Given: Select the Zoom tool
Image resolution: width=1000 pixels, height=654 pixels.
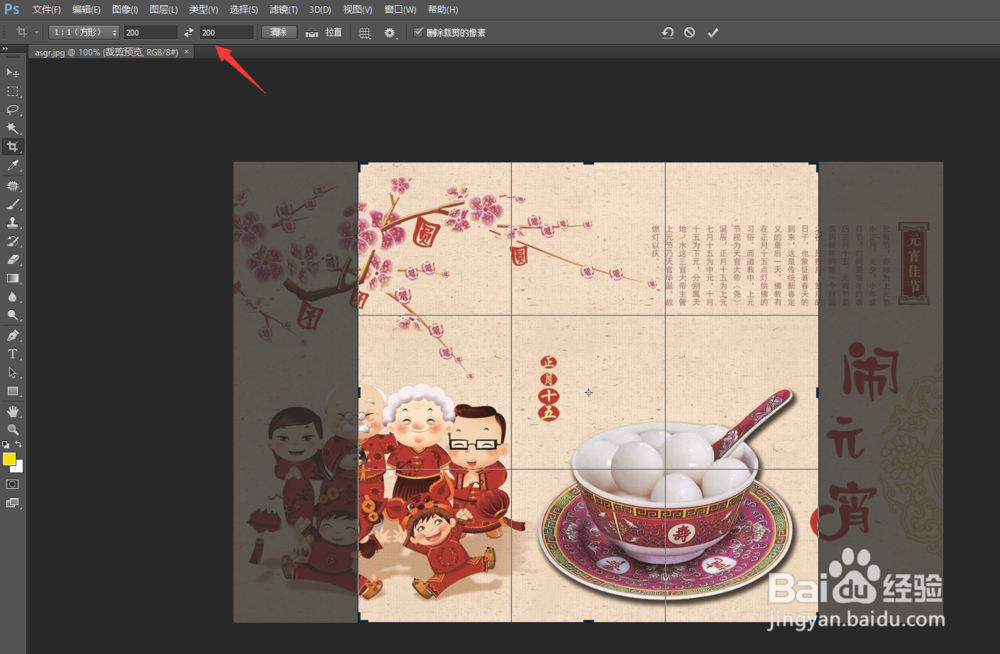Looking at the screenshot, I should coord(12,430).
